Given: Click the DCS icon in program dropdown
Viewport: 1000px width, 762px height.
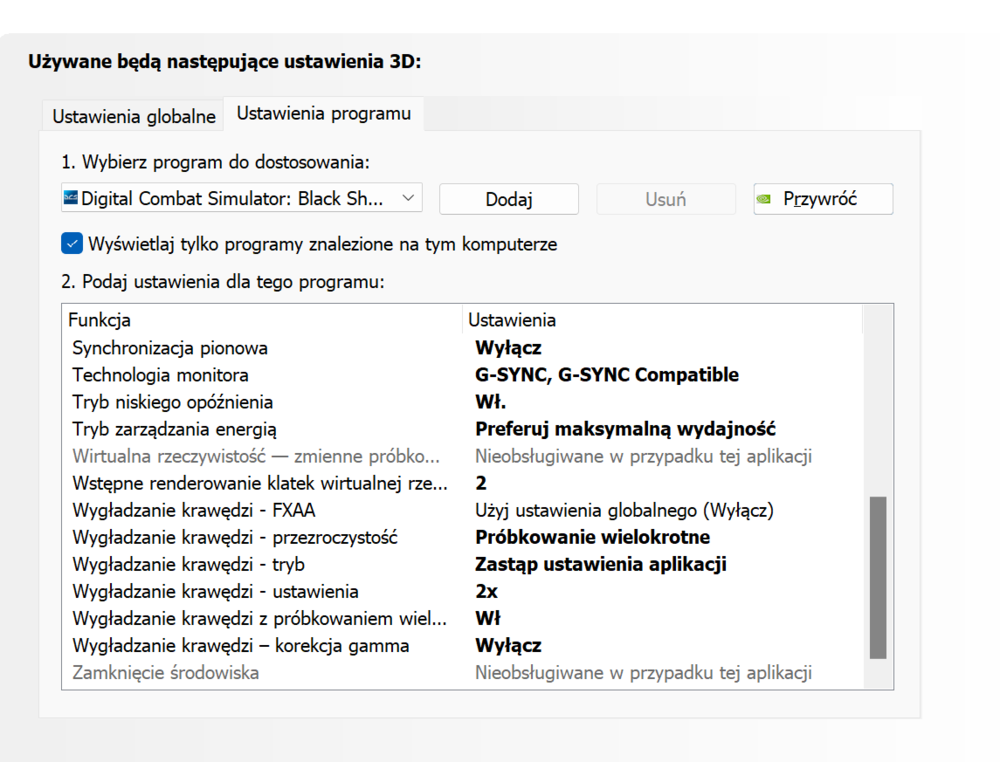Looking at the screenshot, I should tap(71, 198).
